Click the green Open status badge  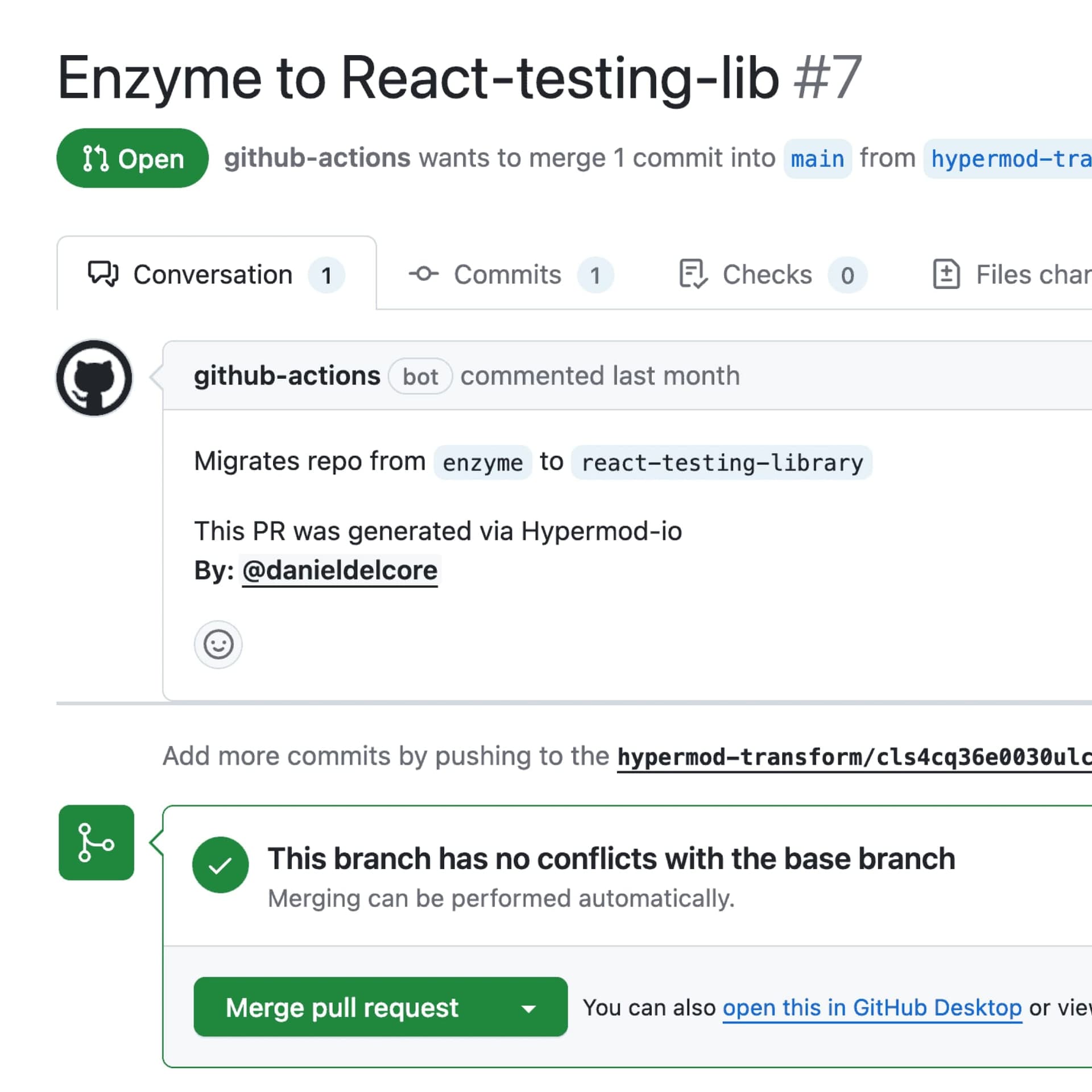(x=133, y=158)
